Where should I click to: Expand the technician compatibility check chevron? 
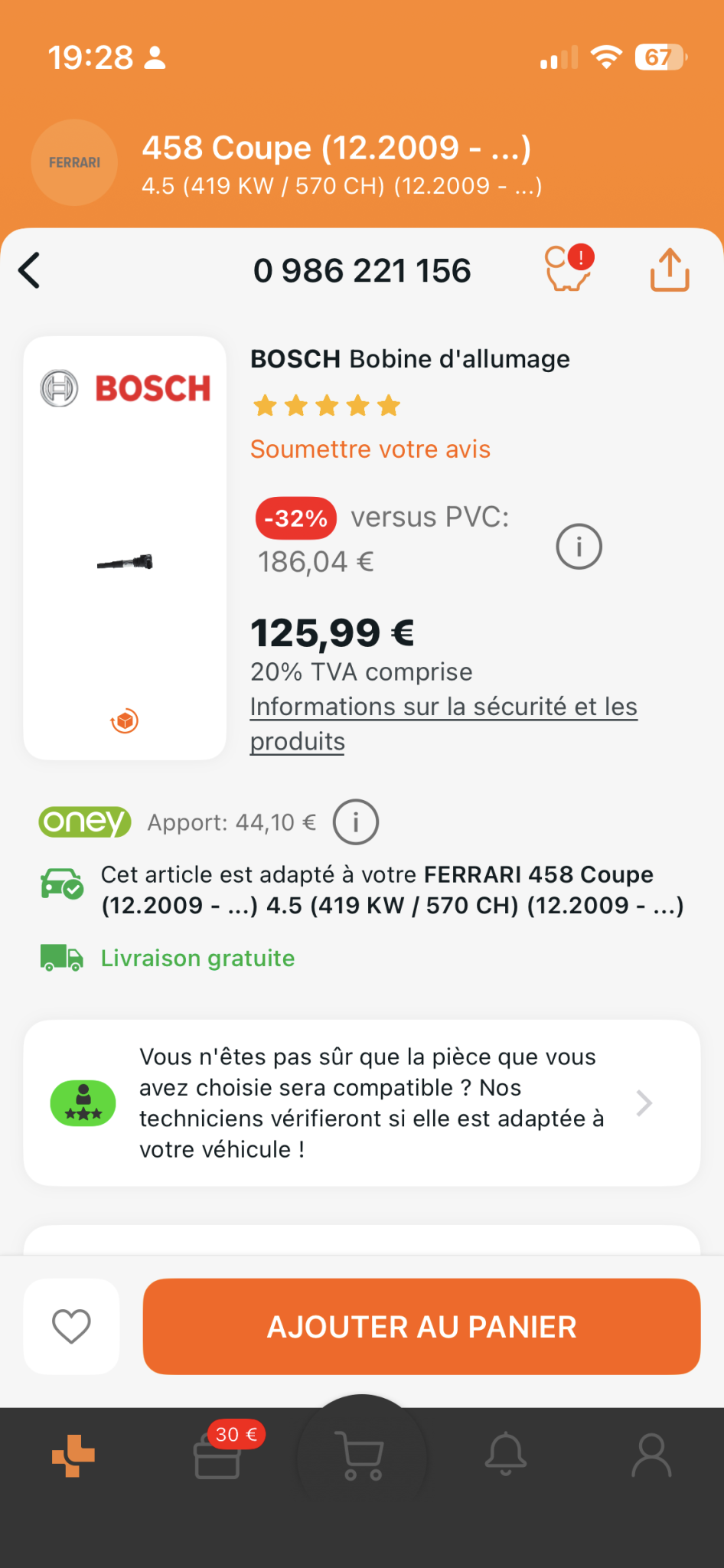click(644, 1103)
